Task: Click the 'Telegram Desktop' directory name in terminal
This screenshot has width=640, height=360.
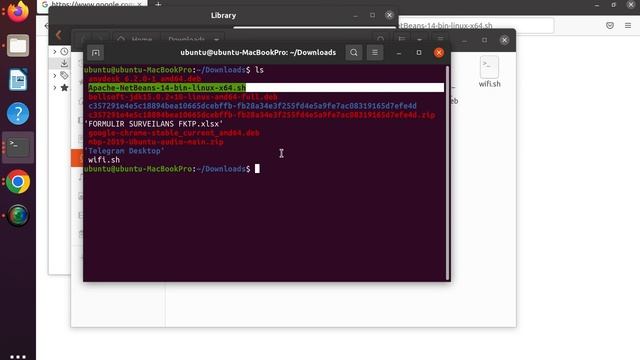Action: pos(124,151)
